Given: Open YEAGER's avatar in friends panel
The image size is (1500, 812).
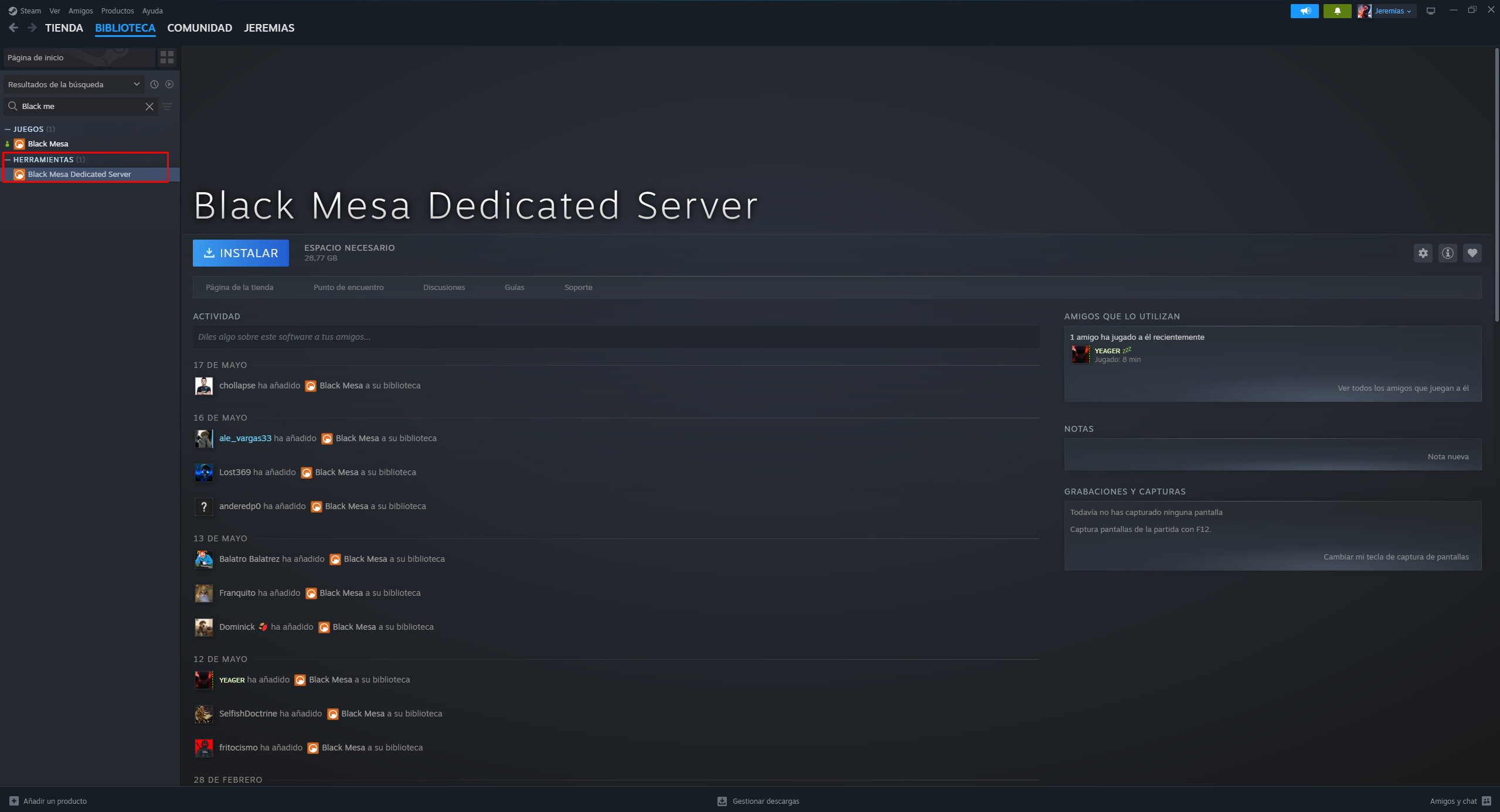Looking at the screenshot, I should point(1081,354).
